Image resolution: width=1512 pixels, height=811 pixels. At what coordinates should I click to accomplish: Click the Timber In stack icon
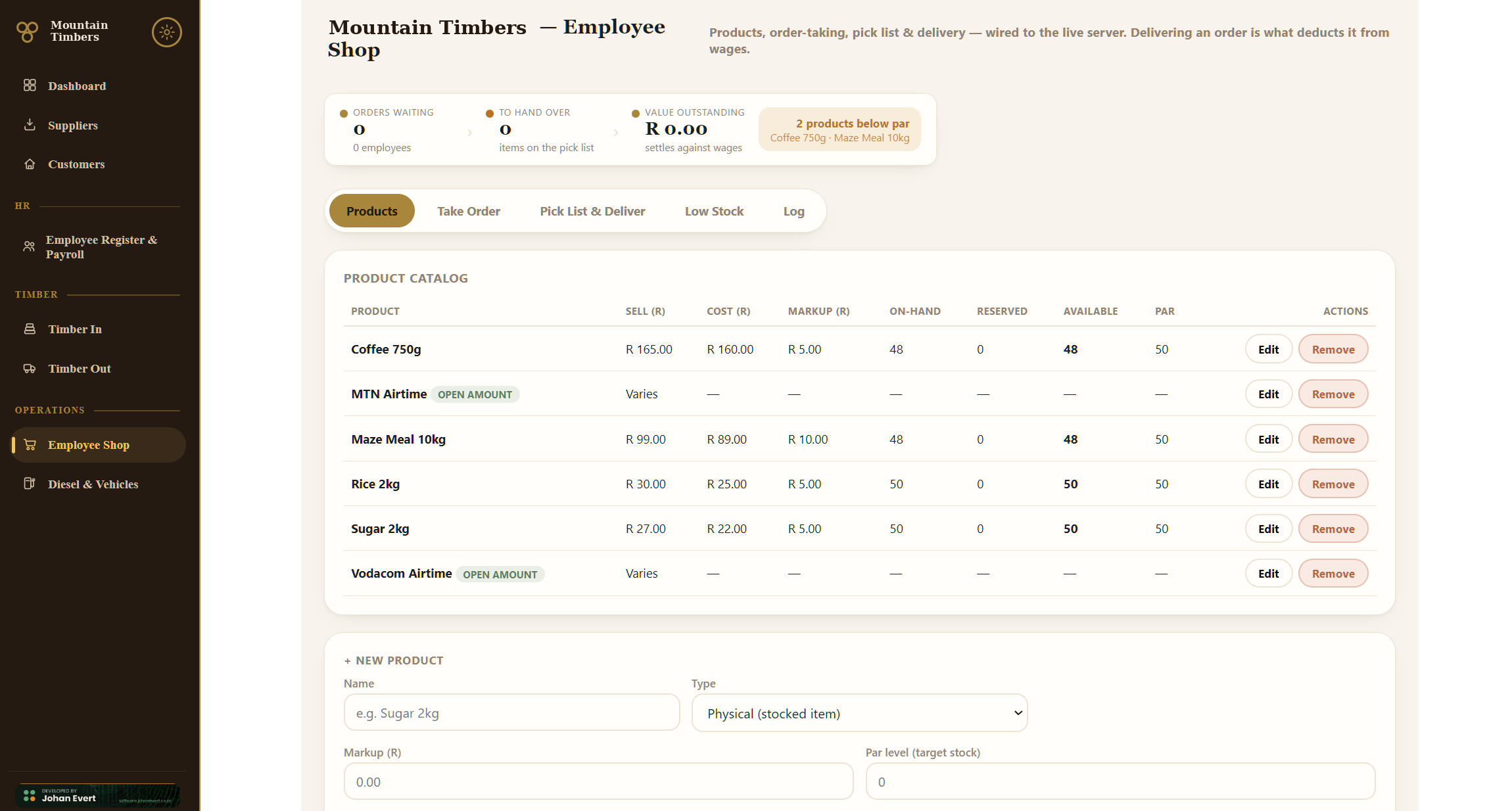click(30, 329)
